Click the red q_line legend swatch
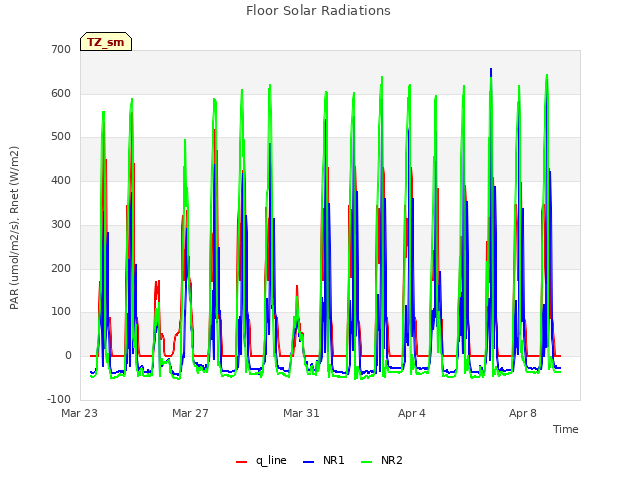 (241, 462)
